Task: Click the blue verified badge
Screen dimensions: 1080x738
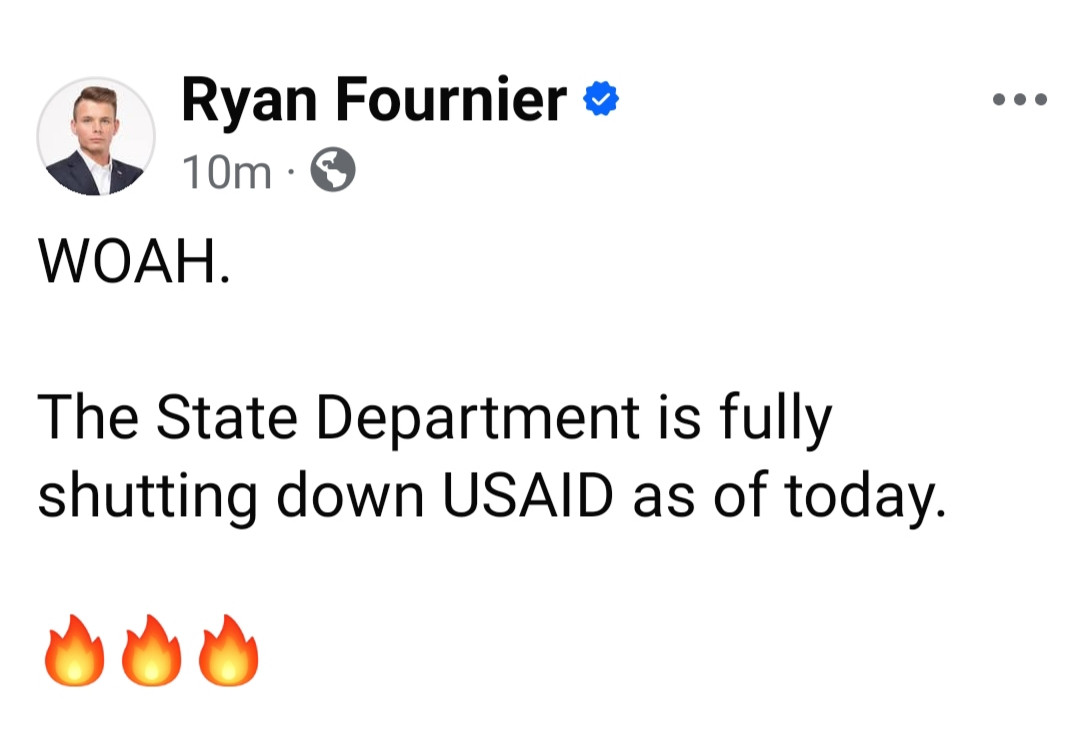Action: click(601, 100)
